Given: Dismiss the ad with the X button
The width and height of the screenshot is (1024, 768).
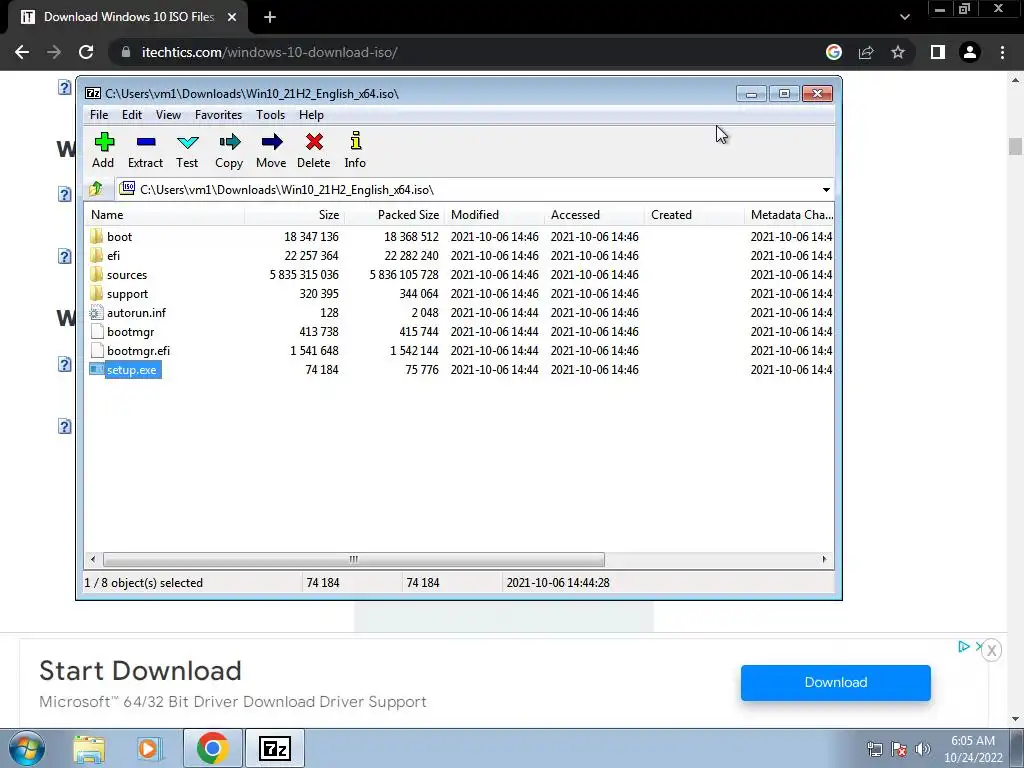Looking at the screenshot, I should click(991, 650).
